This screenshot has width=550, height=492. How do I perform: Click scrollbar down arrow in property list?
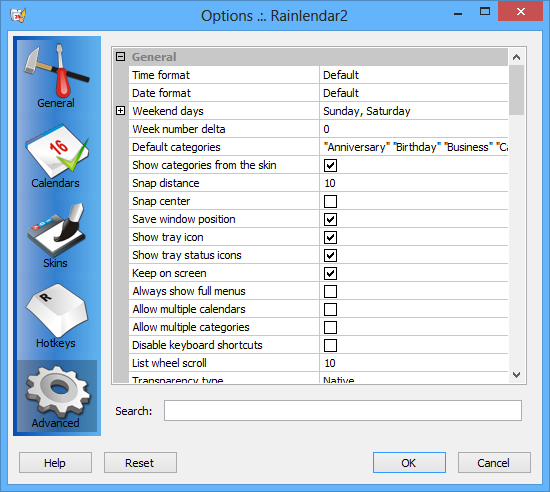516,375
